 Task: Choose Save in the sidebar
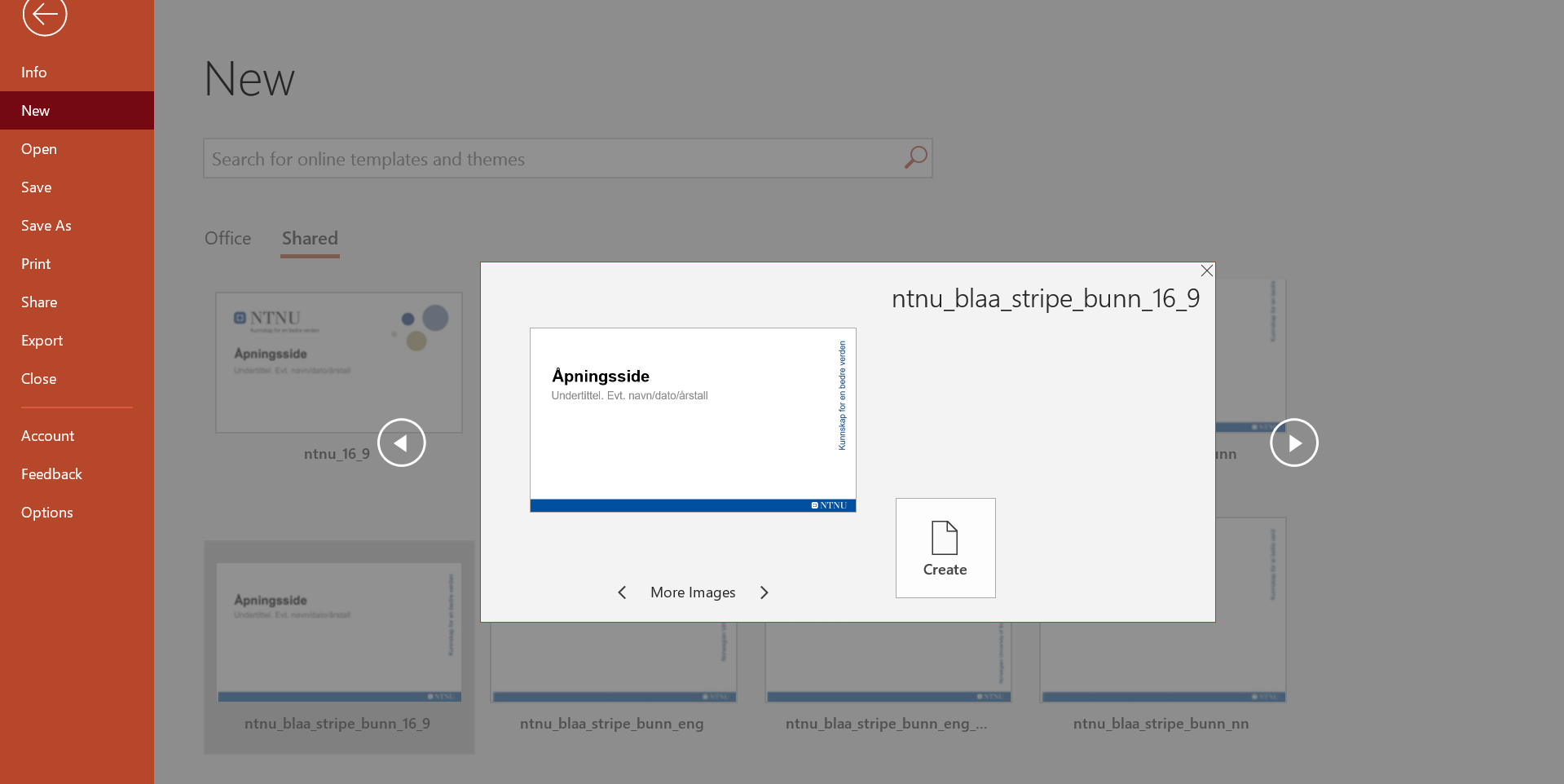pyautogui.click(x=77, y=187)
